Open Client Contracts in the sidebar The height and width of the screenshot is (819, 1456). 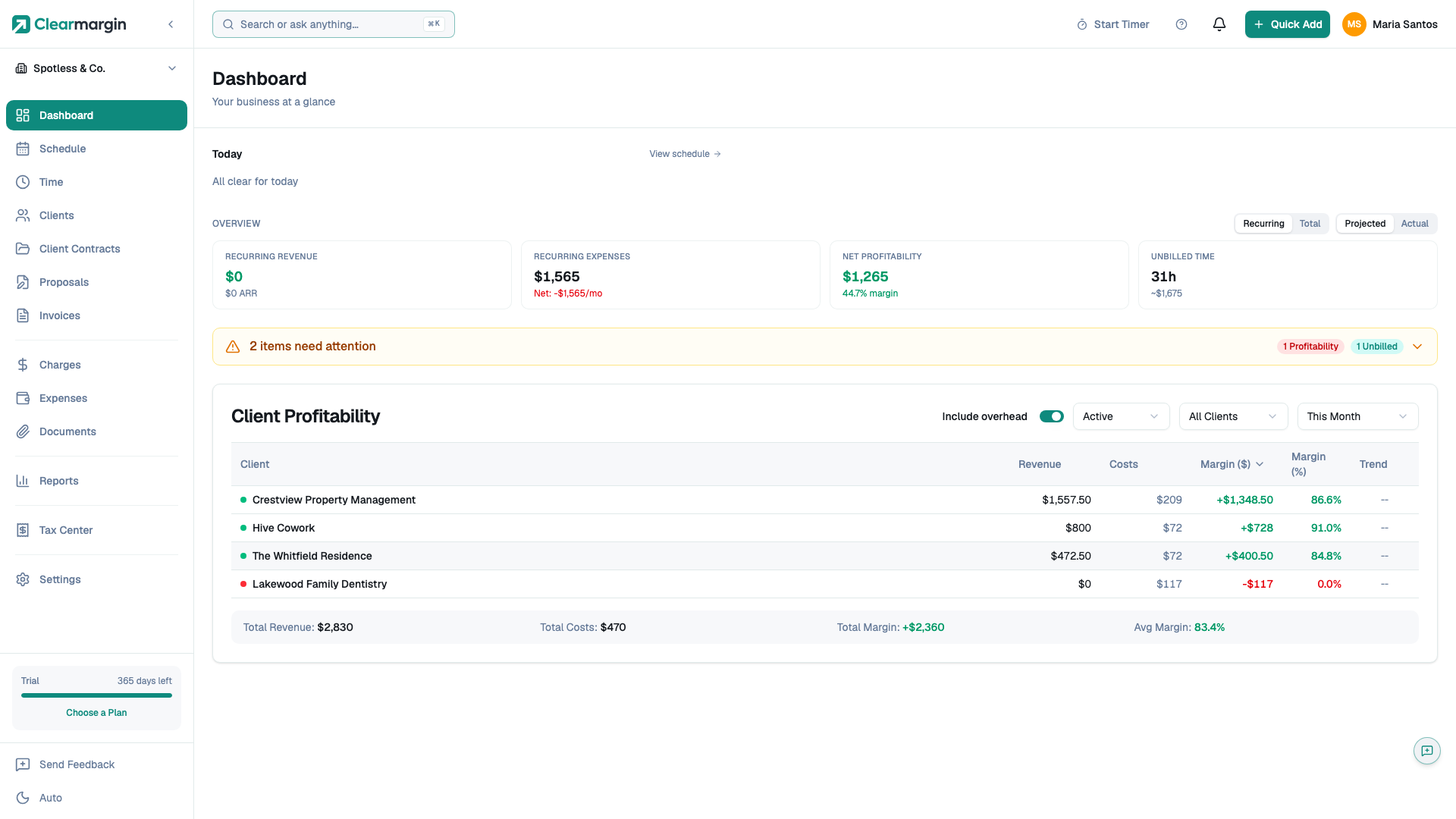coord(80,249)
